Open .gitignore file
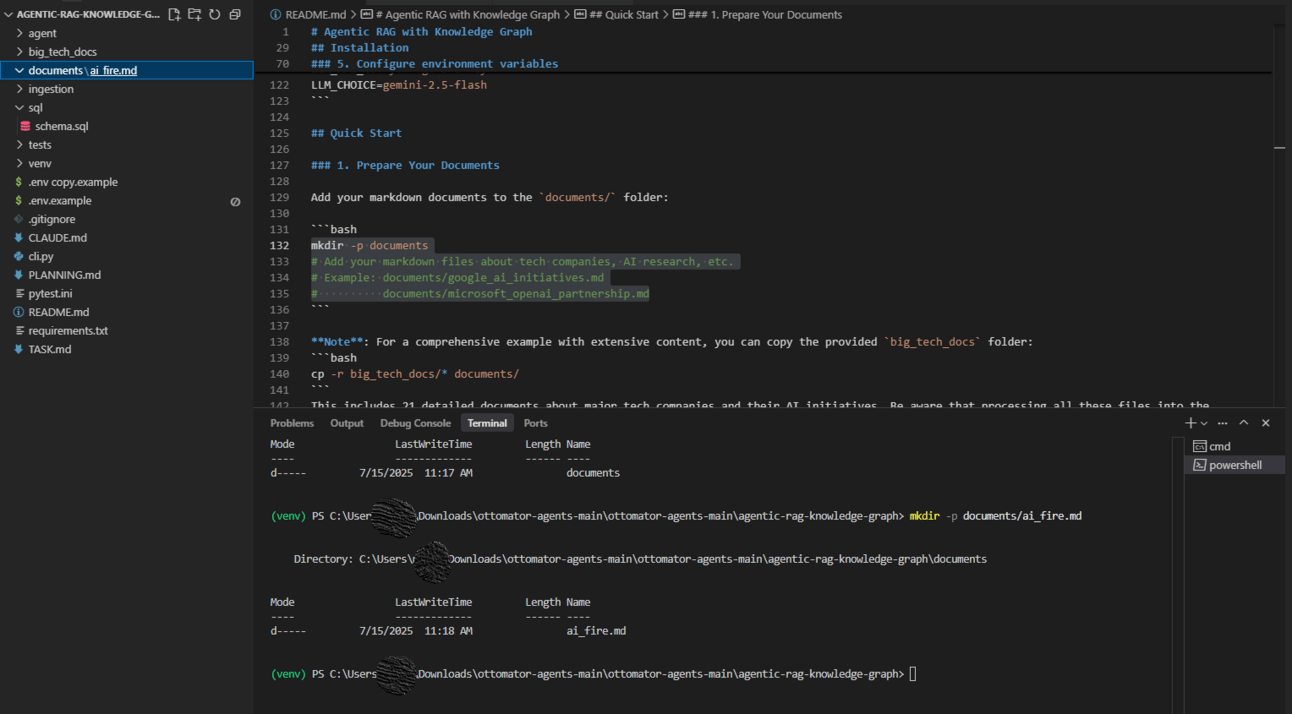The width and height of the screenshot is (1292, 714). [51, 219]
